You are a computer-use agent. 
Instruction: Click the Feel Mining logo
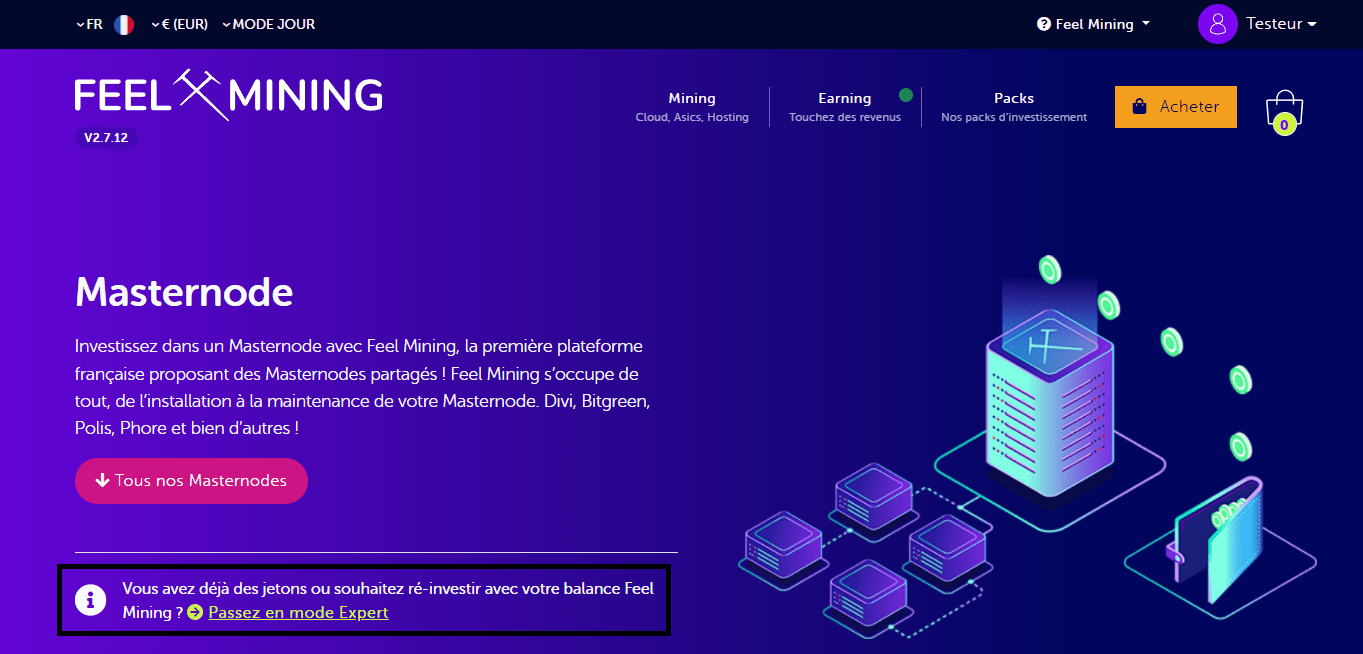[227, 95]
